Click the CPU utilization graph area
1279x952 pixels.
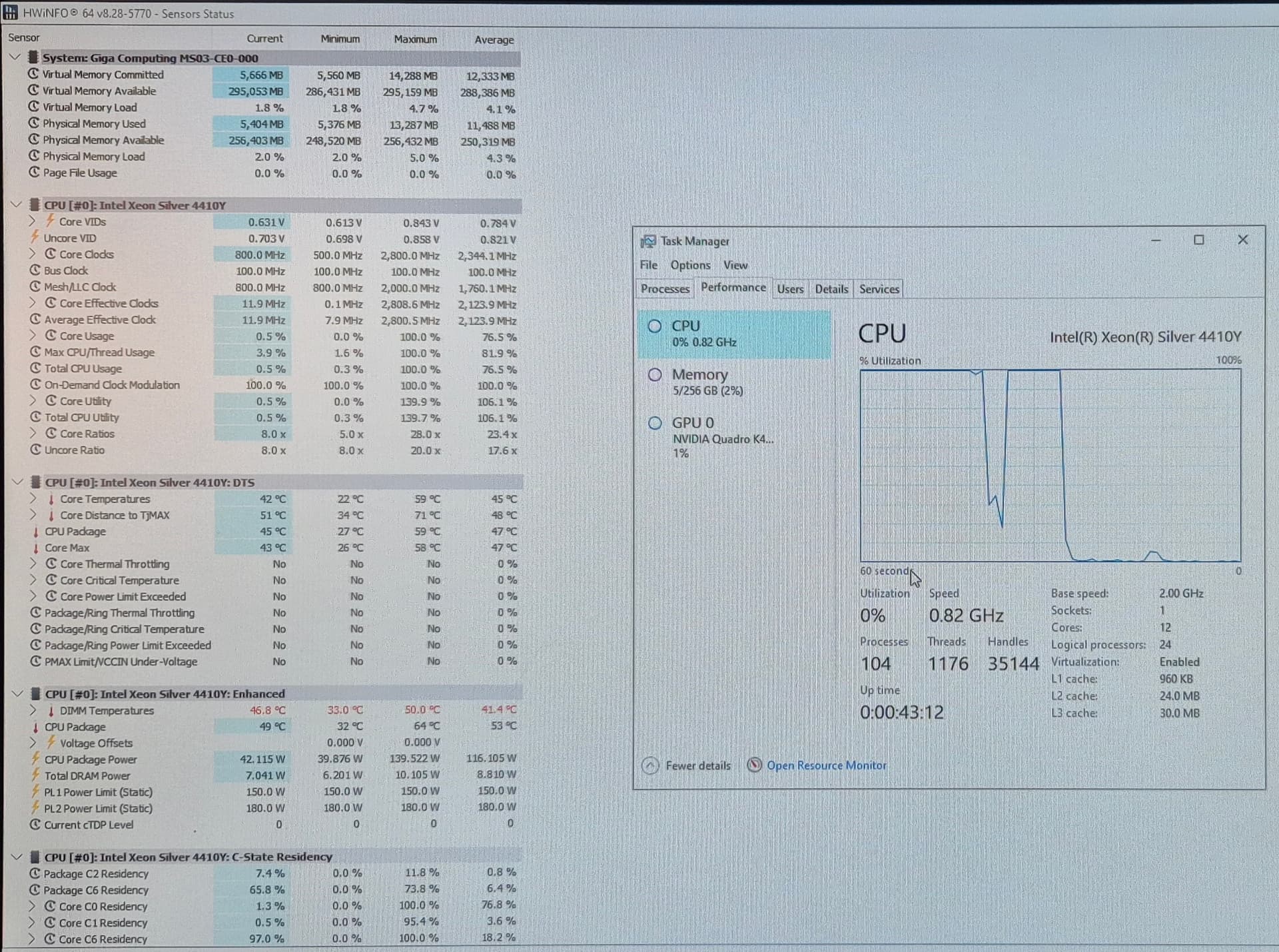tap(1050, 466)
